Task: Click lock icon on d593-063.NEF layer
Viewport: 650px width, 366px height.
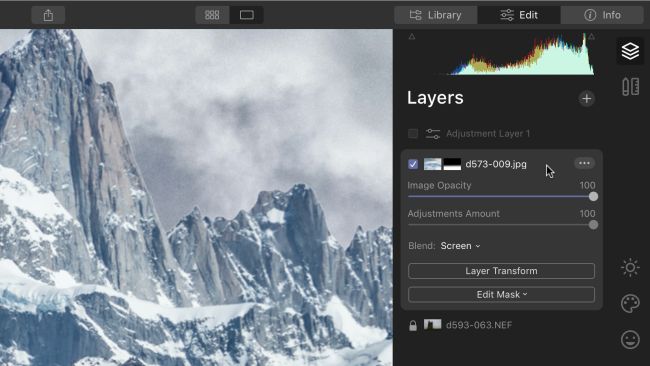Action: tap(413, 325)
